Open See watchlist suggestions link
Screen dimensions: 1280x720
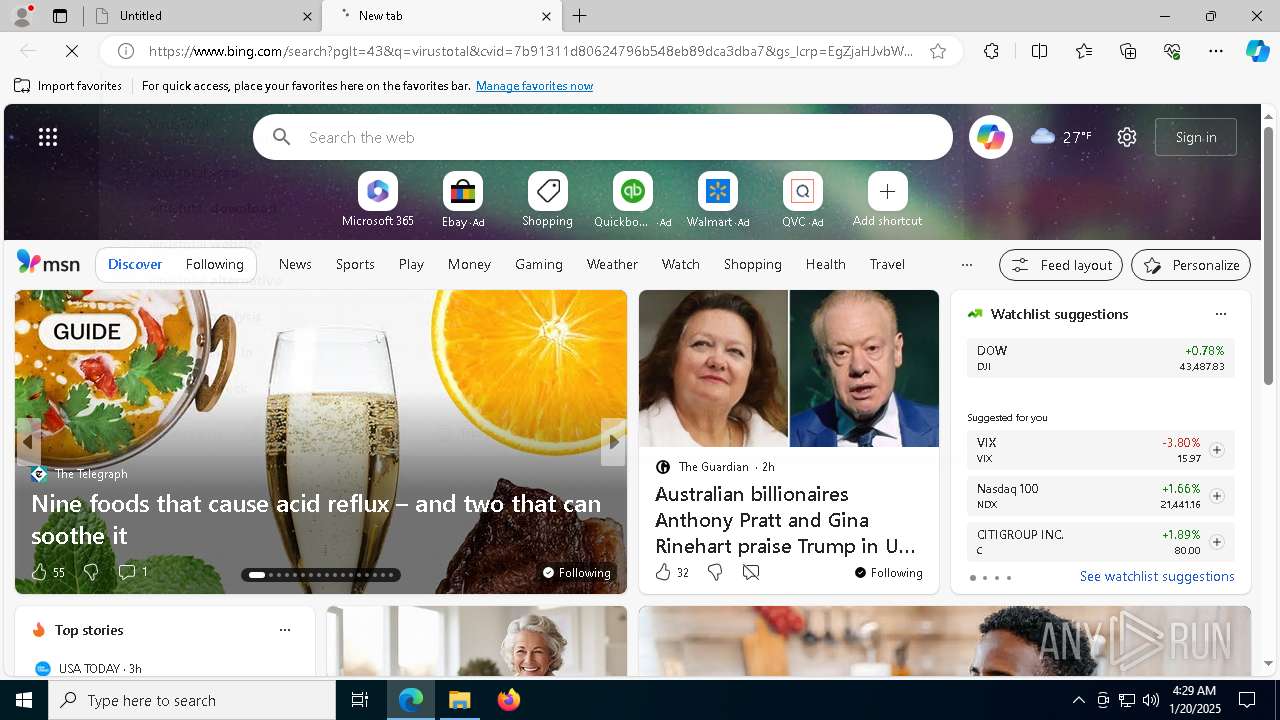[x=1157, y=576]
